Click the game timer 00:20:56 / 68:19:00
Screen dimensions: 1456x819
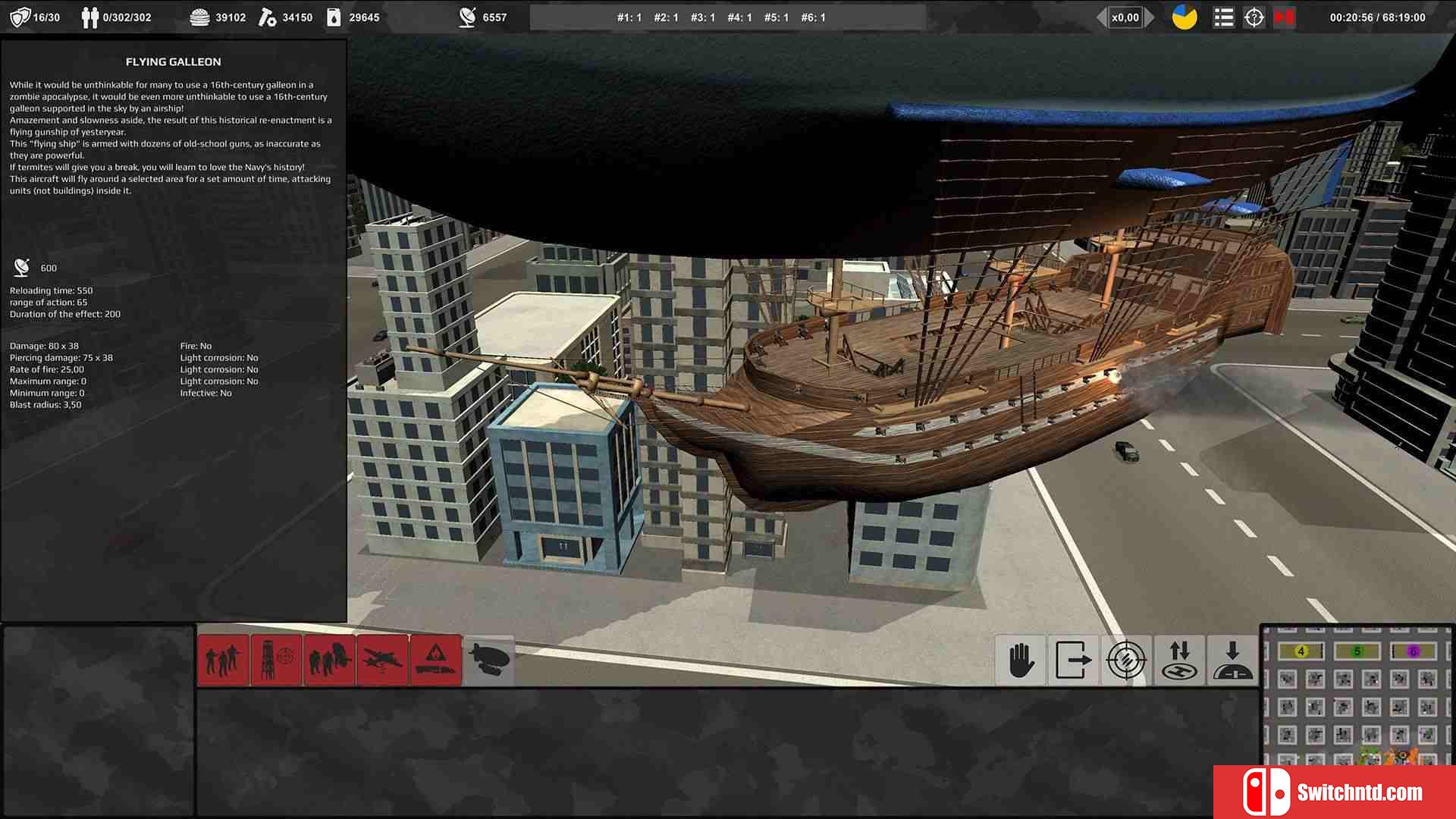click(1378, 17)
